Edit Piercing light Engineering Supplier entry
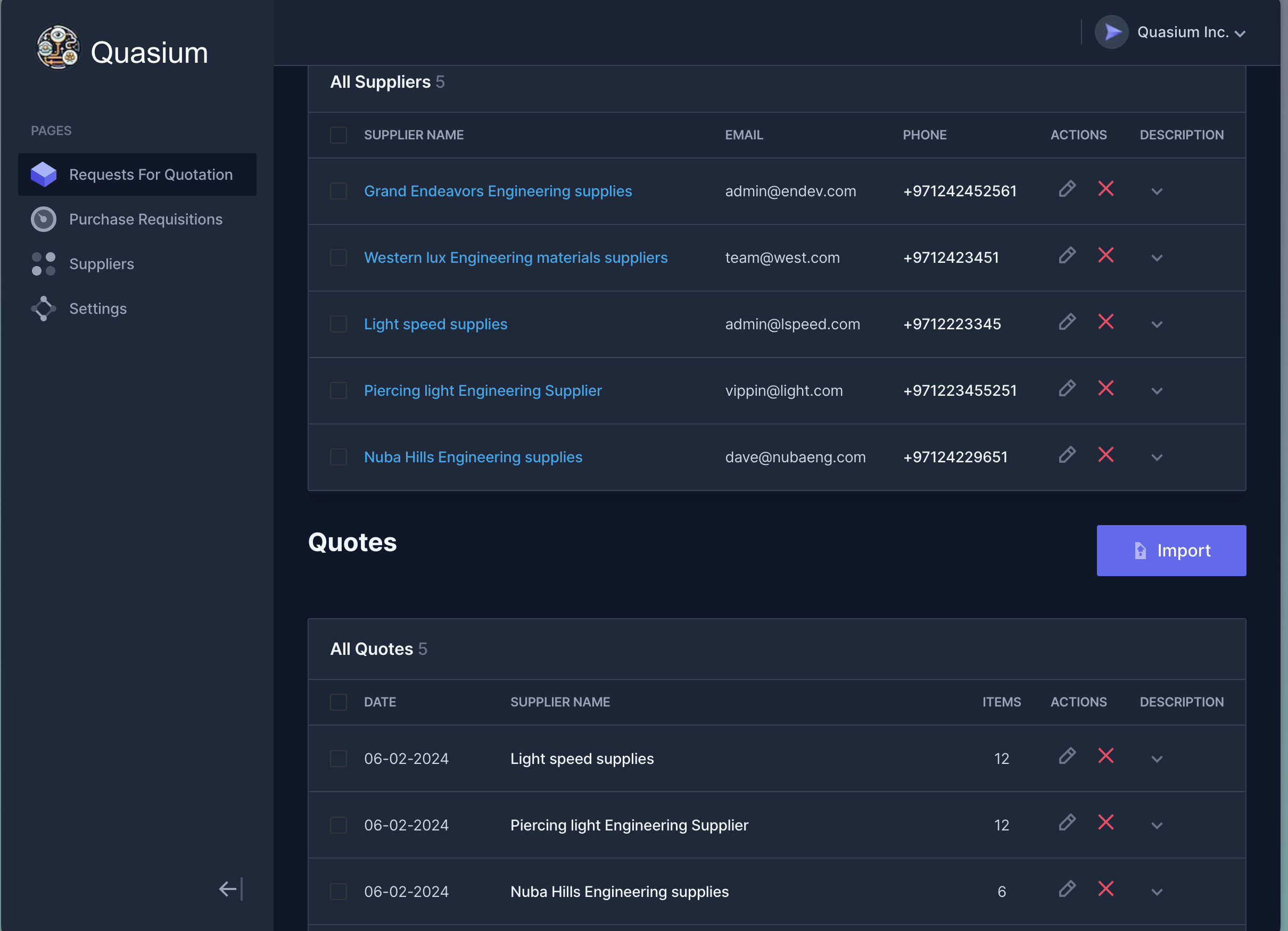Screen dimensions: 1288x931 [1067, 388]
